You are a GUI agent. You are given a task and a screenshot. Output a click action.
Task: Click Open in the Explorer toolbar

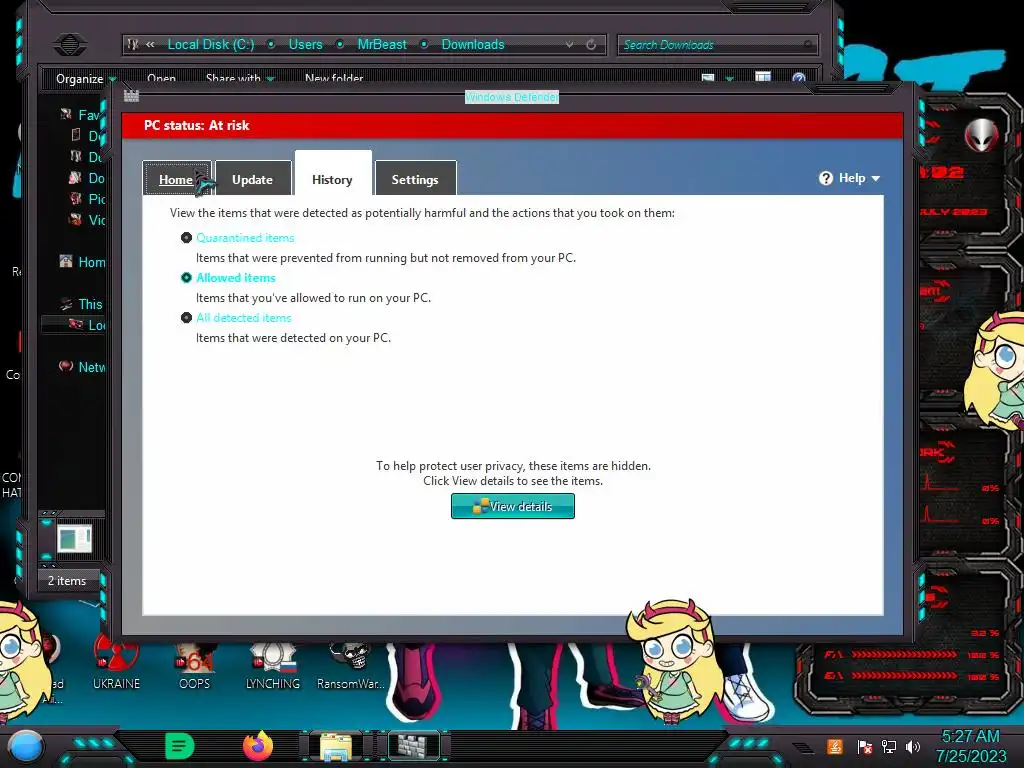click(161, 78)
